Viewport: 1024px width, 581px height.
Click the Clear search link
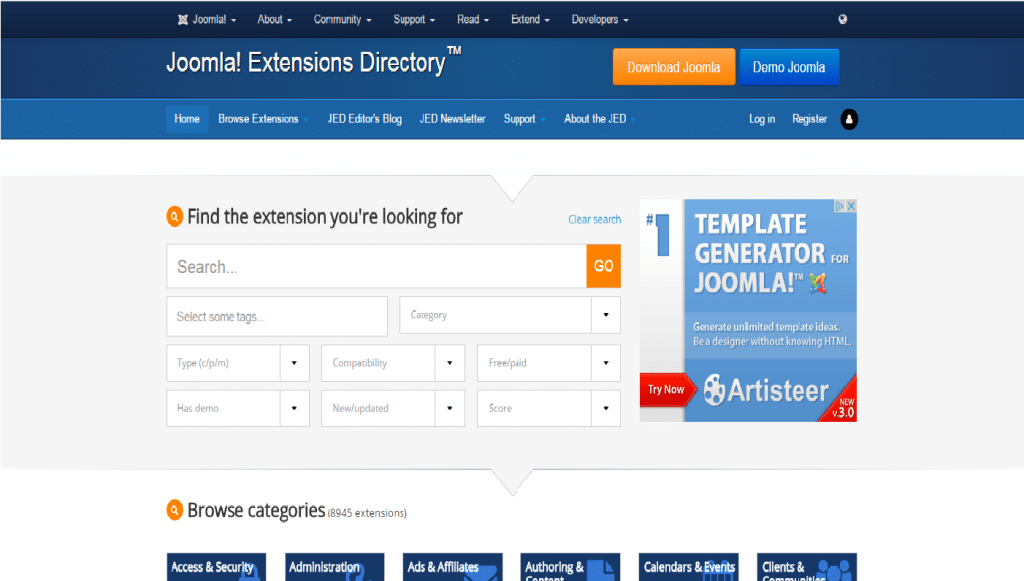[x=594, y=219]
